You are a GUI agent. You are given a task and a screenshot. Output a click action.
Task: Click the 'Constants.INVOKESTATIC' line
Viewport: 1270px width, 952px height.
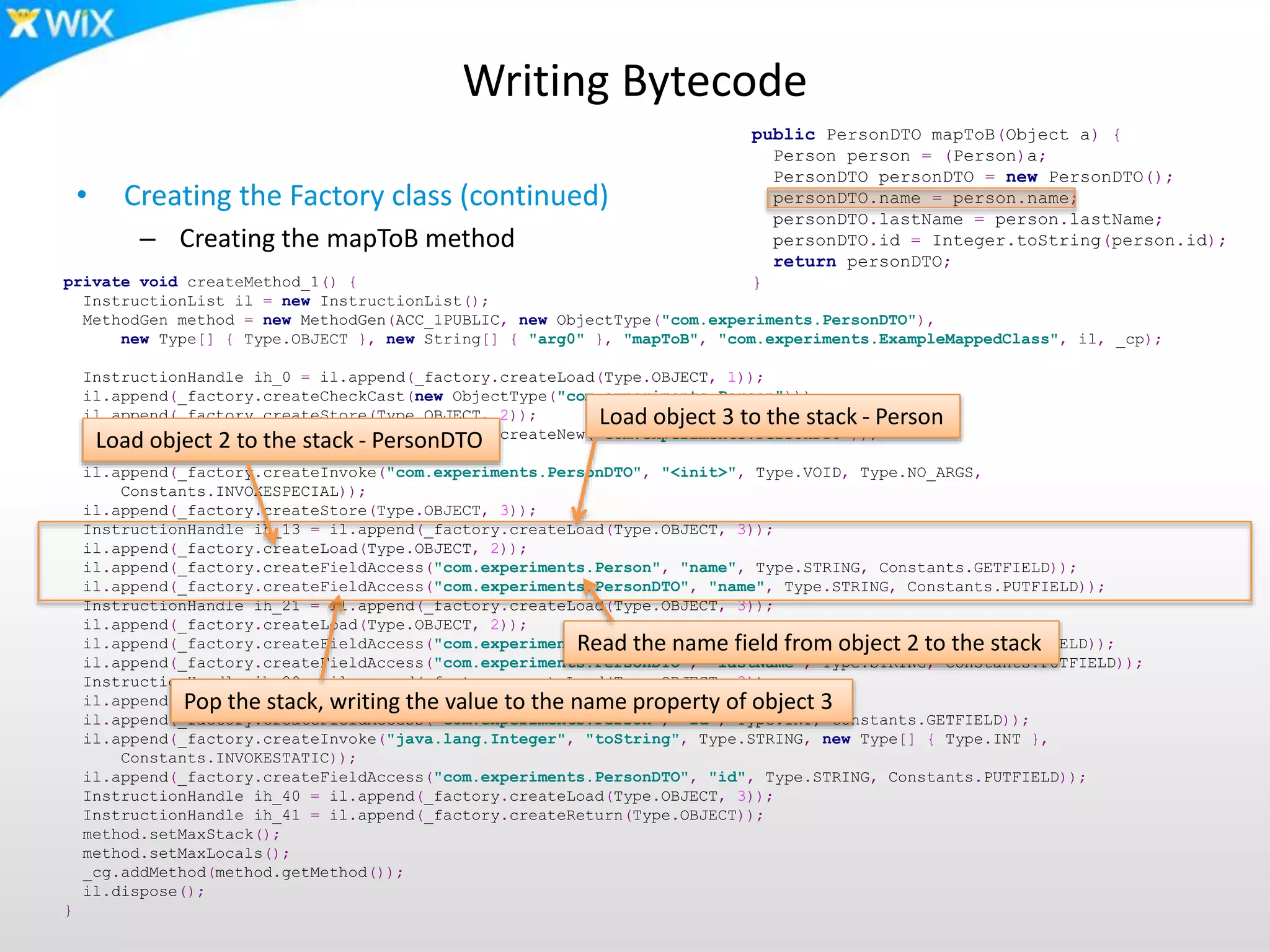coord(238,758)
